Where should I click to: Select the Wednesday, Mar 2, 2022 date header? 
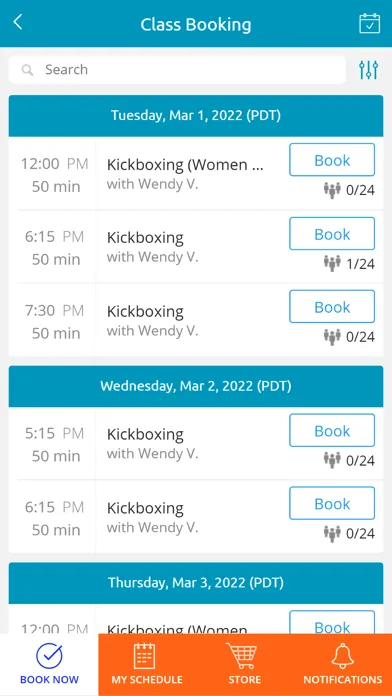(196, 386)
